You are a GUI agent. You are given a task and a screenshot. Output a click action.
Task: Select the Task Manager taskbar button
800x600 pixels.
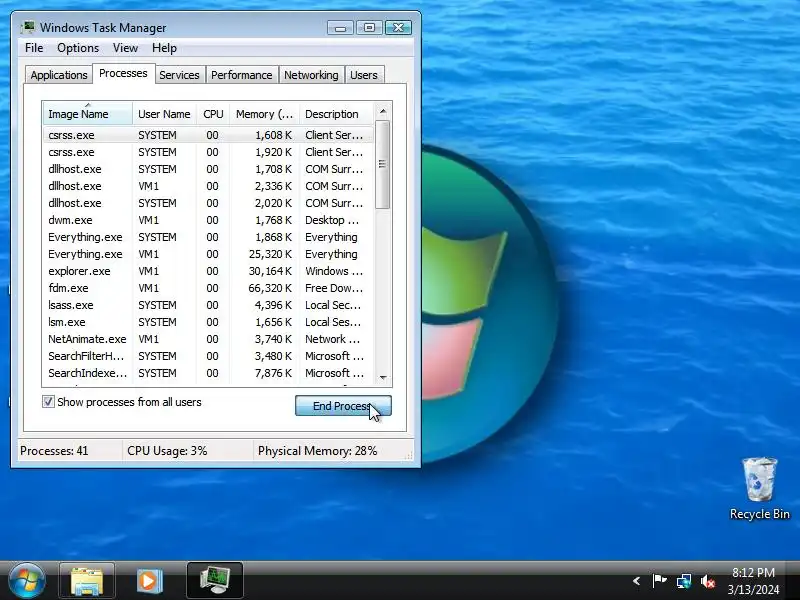pyautogui.click(x=214, y=581)
